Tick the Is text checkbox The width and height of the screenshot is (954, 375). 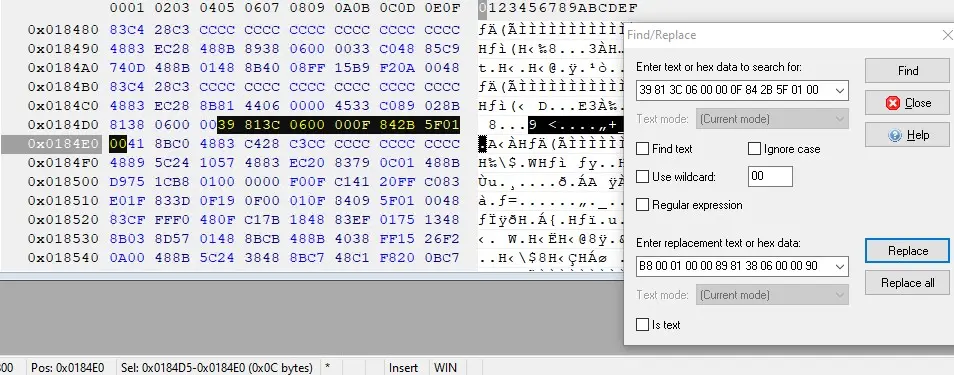642,324
